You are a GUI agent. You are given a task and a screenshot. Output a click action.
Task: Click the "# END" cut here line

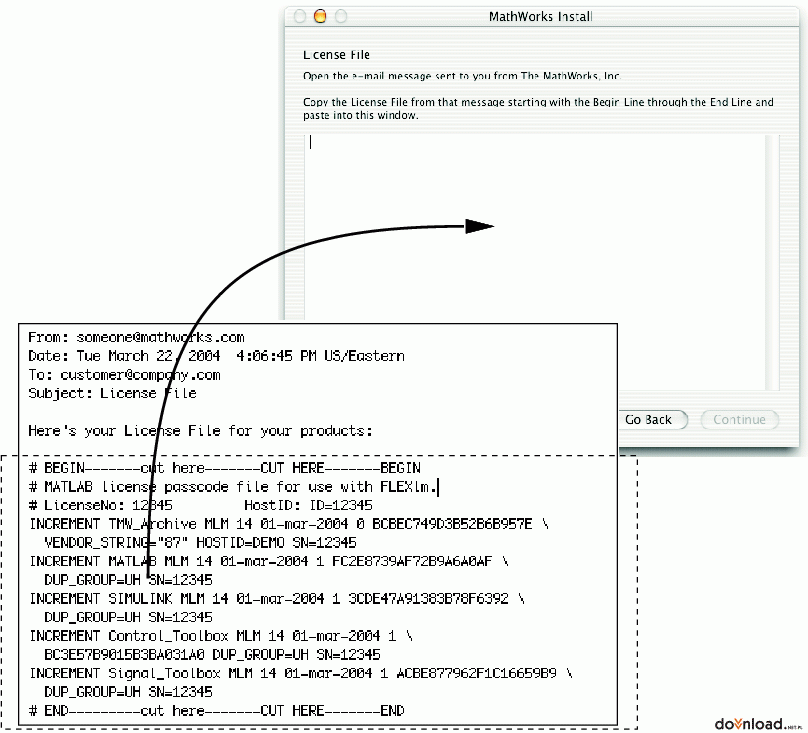click(x=216, y=711)
